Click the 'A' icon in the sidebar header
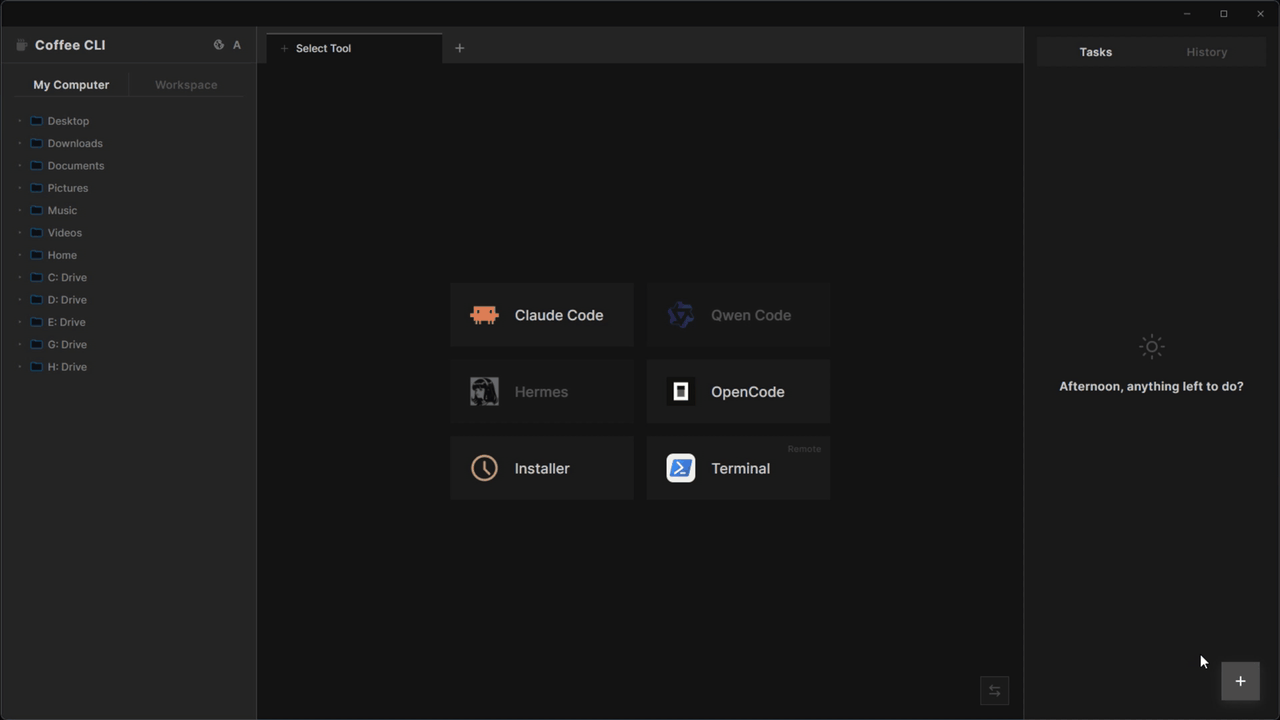The image size is (1280, 720). pyautogui.click(x=237, y=45)
